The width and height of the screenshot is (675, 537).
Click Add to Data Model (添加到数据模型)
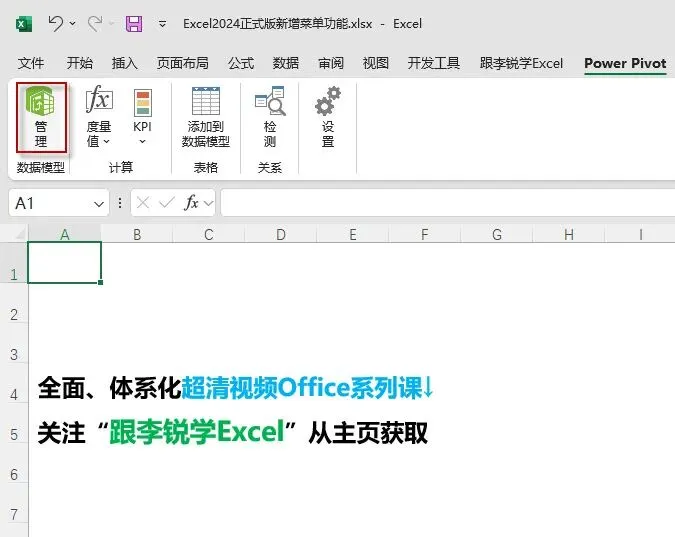pos(205,117)
